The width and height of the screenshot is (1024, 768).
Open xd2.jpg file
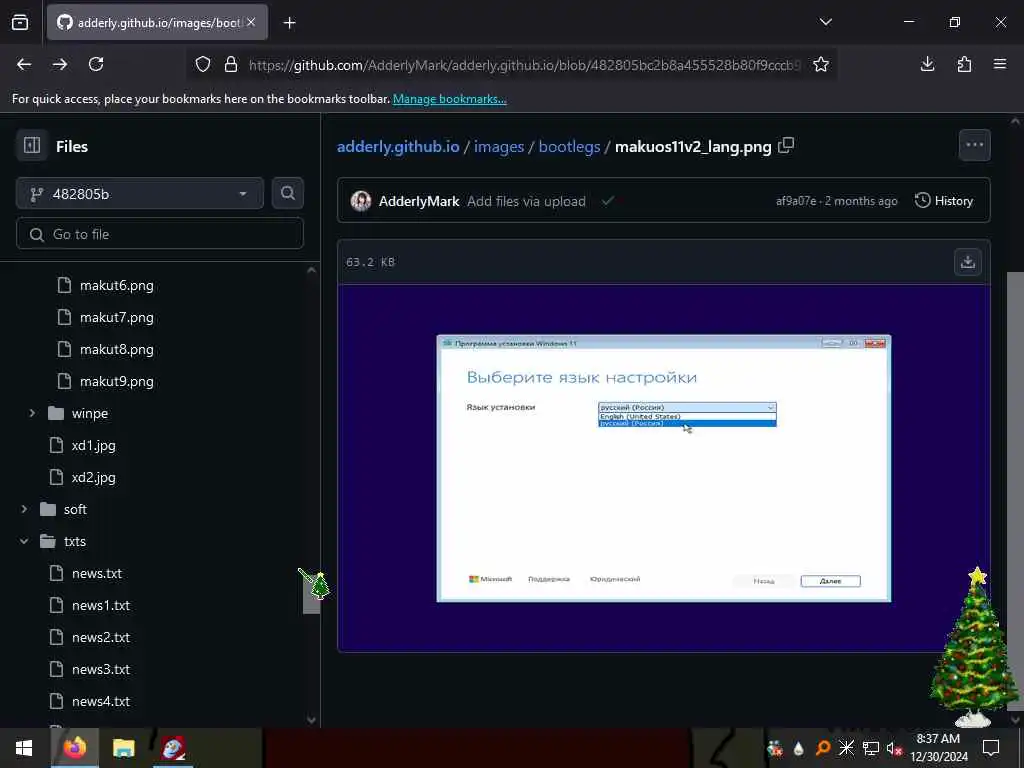[x=93, y=477]
